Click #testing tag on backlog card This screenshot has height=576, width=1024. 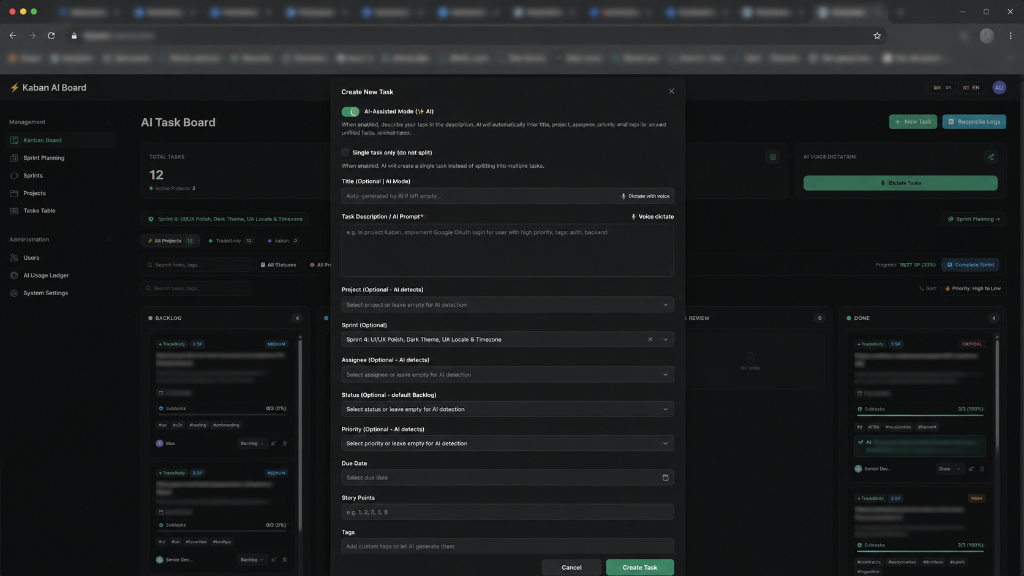[198, 425]
